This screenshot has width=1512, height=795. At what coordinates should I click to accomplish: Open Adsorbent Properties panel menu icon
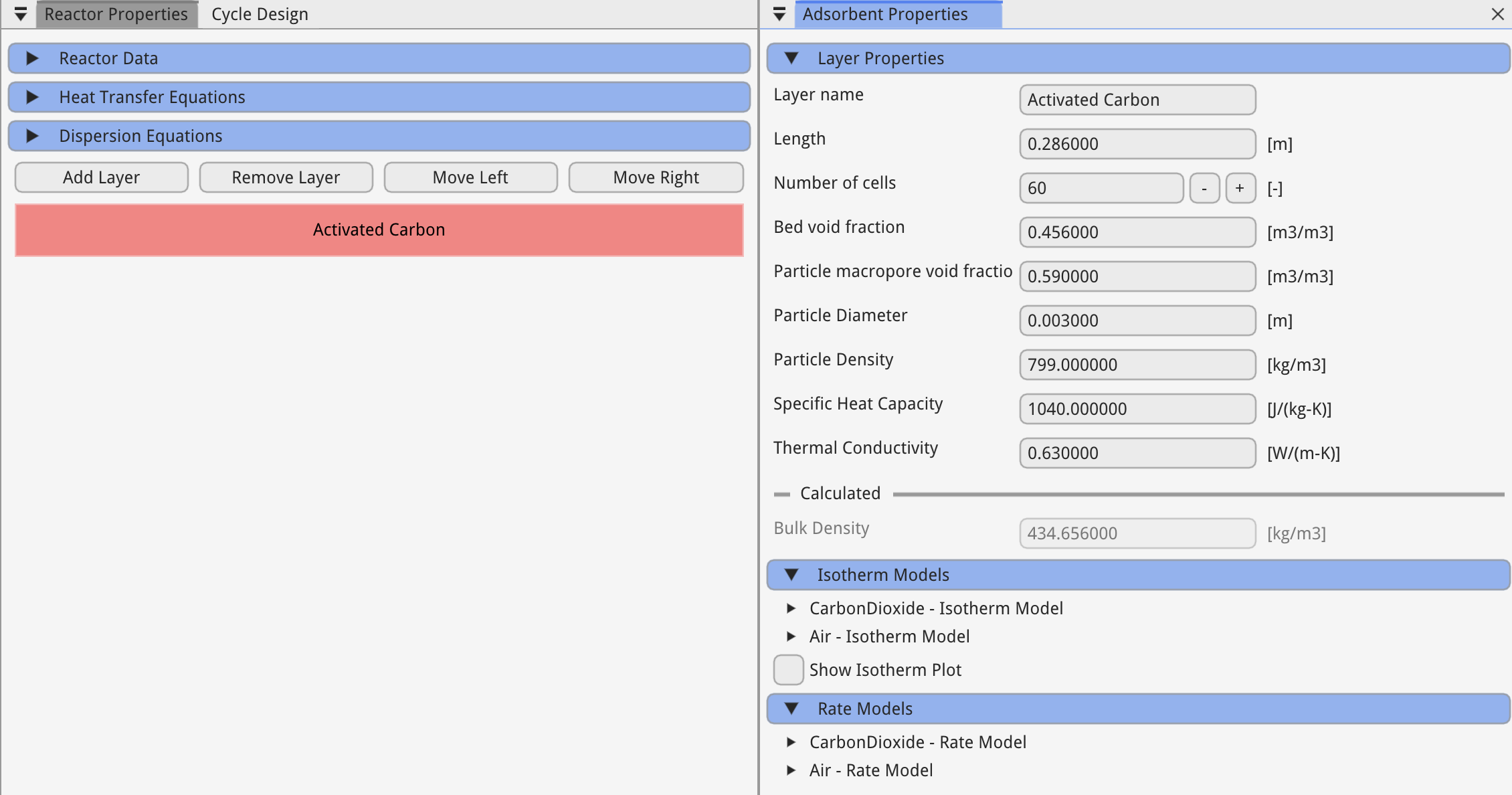(779, 14)
